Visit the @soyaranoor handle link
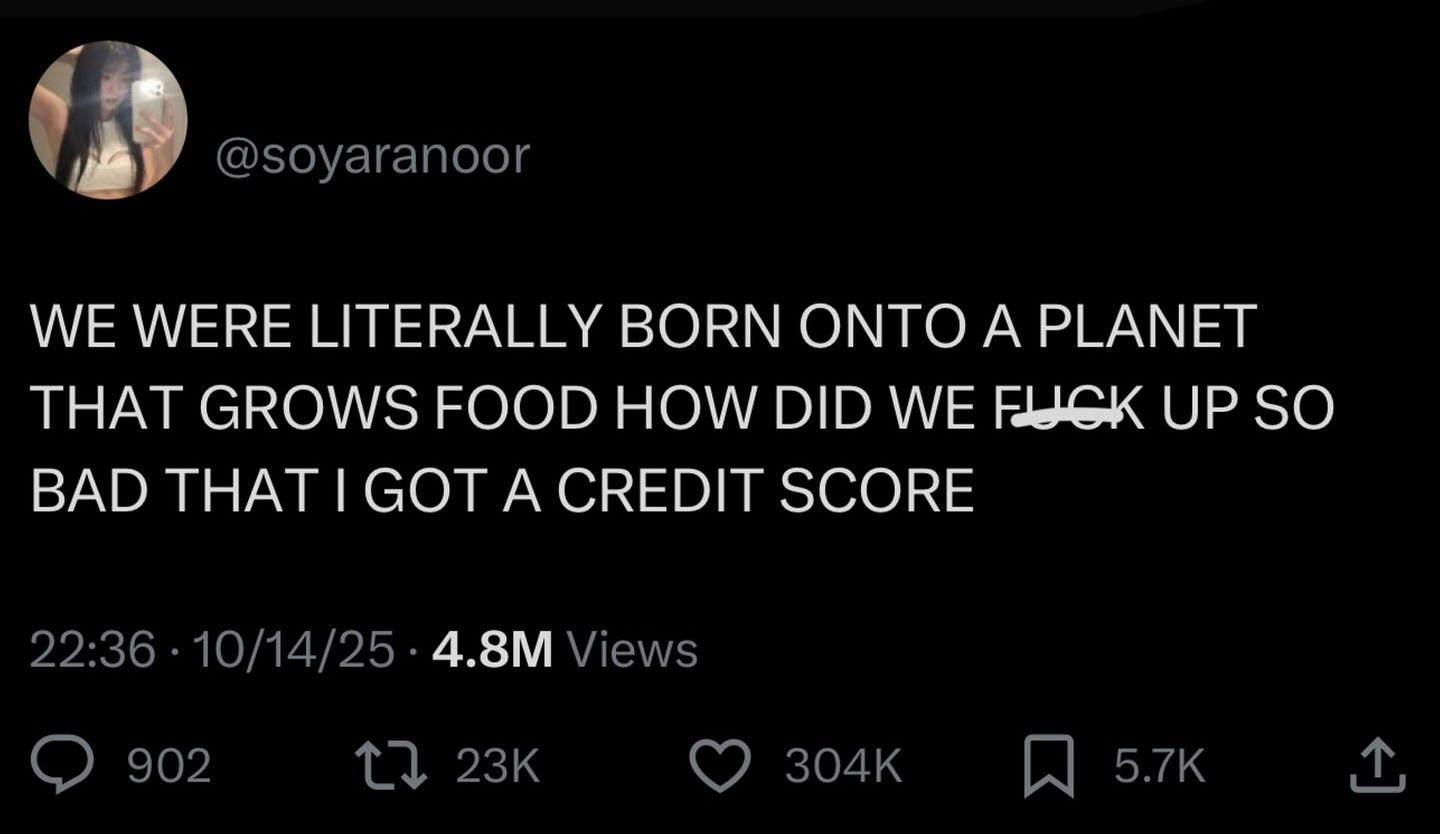 point(372,156)
